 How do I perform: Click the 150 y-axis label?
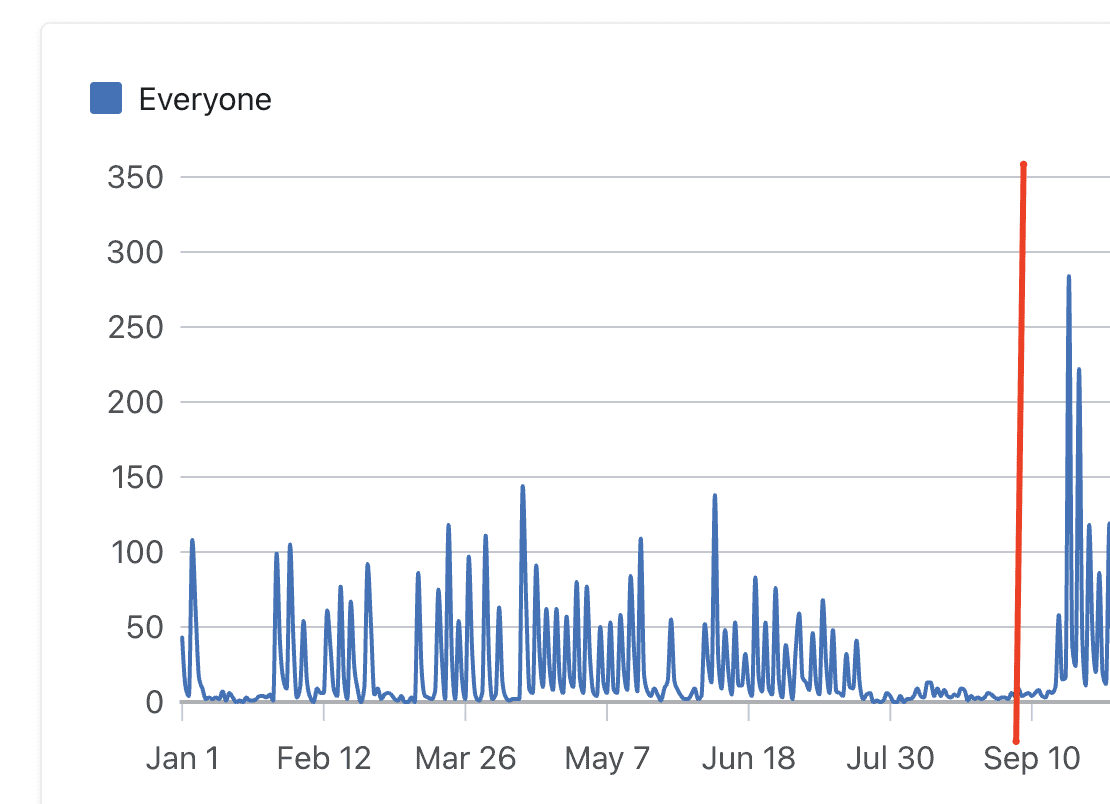point(137,477)
